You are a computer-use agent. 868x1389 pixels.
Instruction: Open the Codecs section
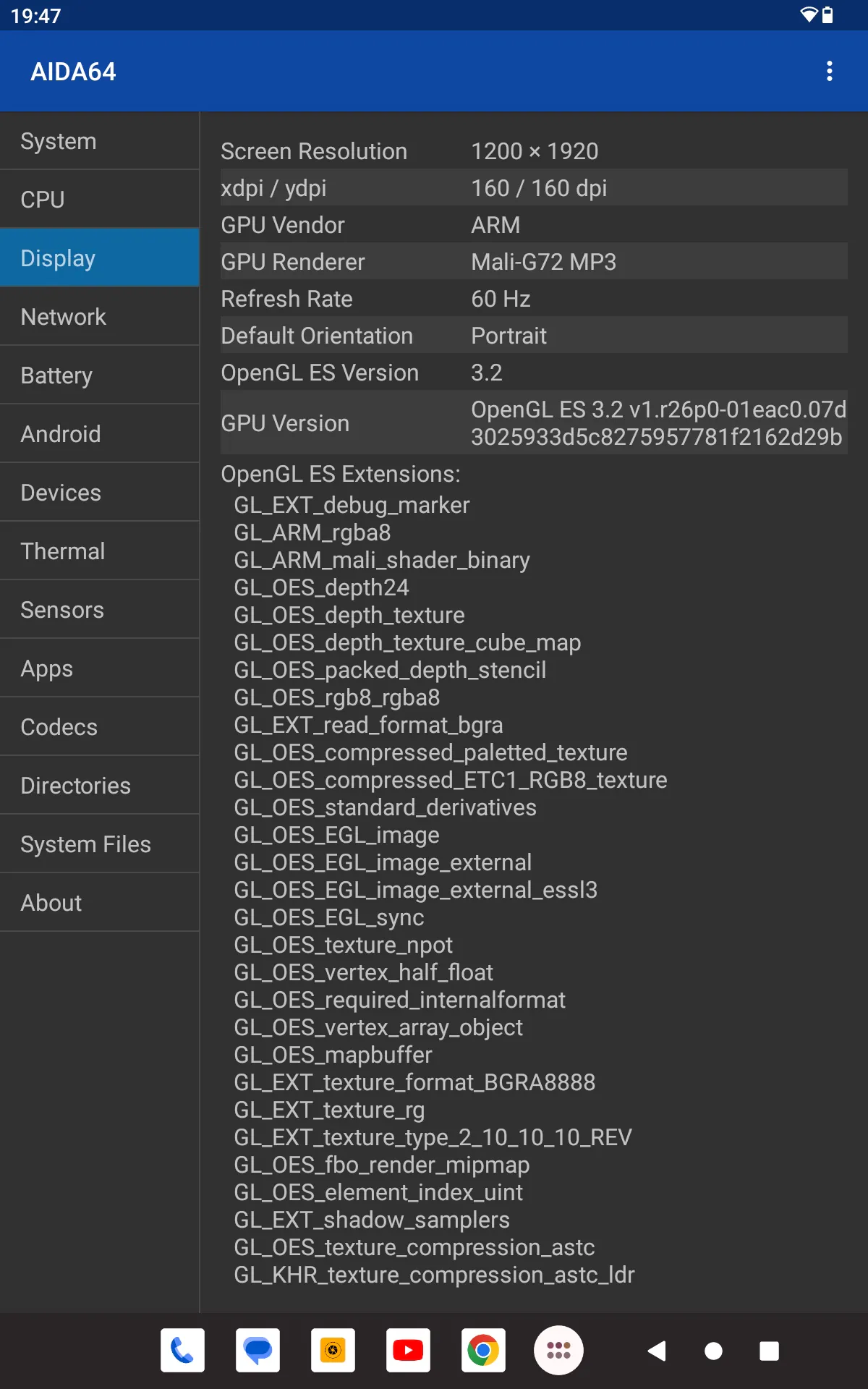pyautogui.click(x=100, y=727)
